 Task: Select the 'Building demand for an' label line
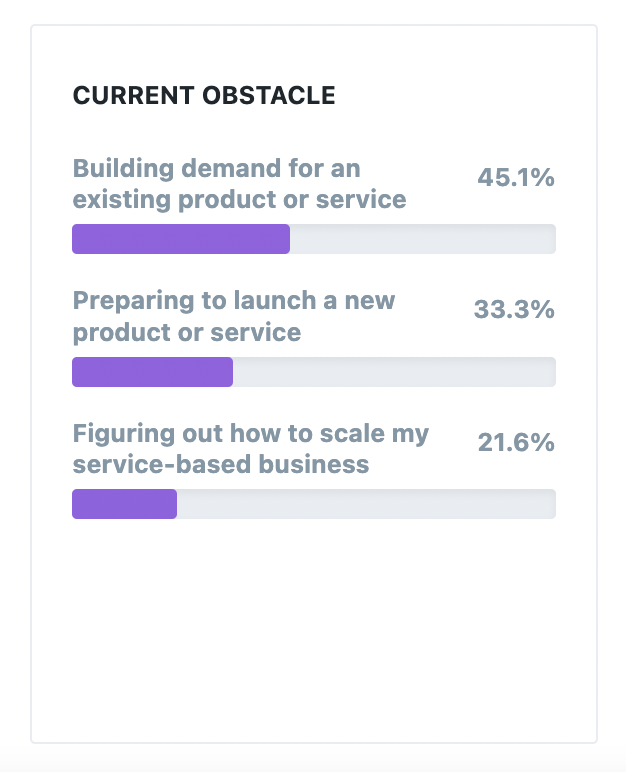217,168
